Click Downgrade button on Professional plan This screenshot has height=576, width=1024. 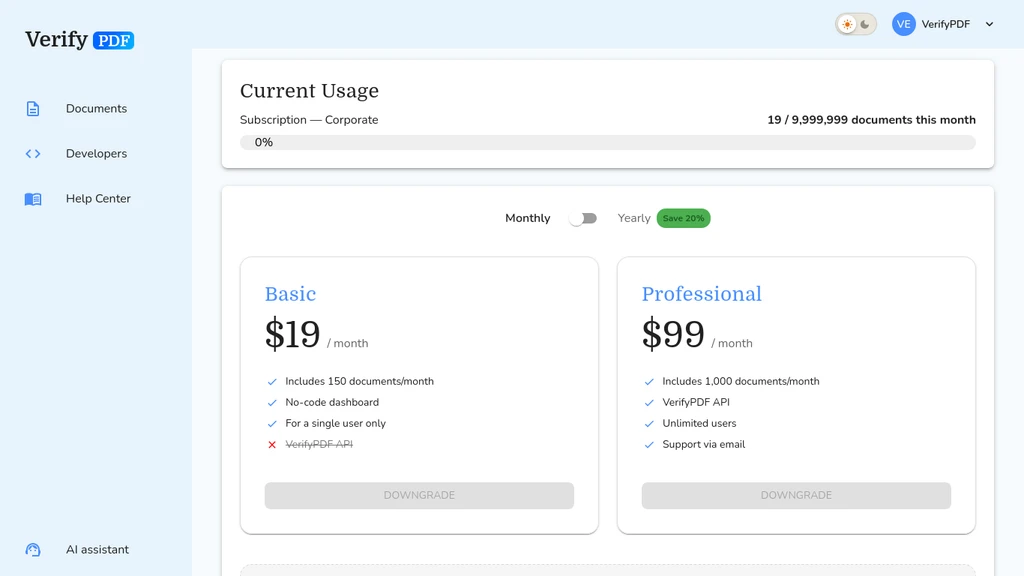796,496
